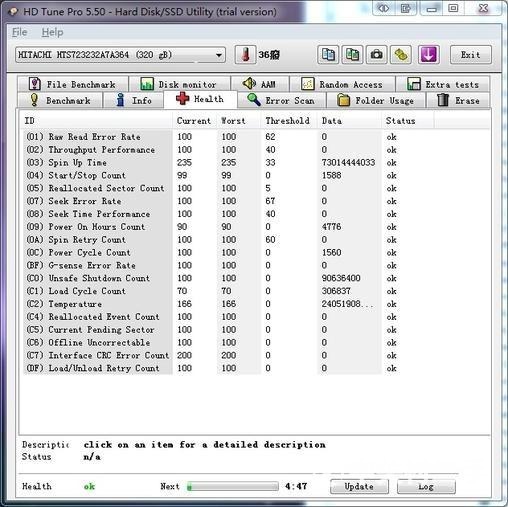The width and height of the screenshot is (508, 507).
Task: Click the Current column header
Action: tap(195, 121)
